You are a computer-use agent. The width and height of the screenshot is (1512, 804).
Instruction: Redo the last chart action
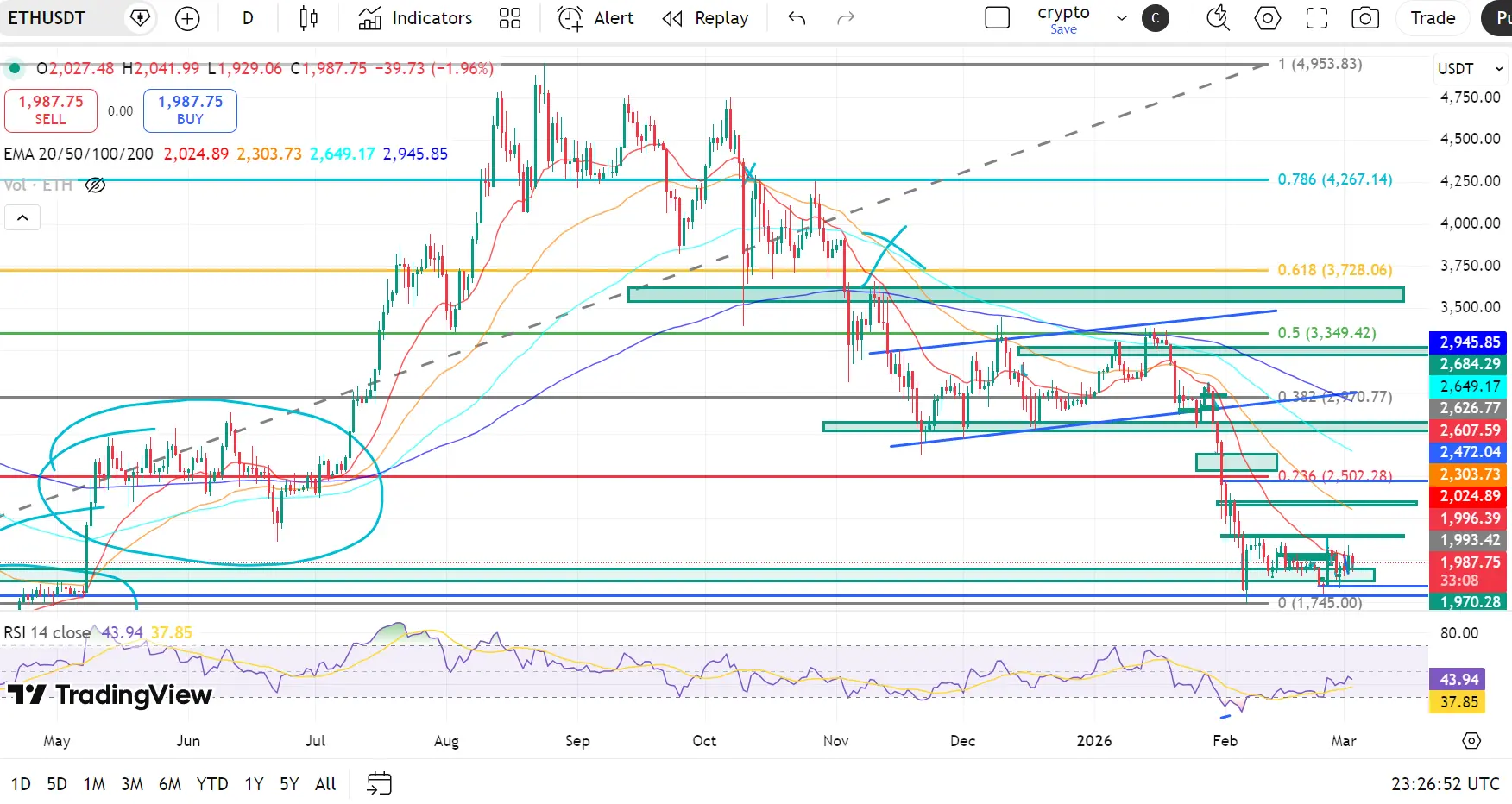click(846, 18)
